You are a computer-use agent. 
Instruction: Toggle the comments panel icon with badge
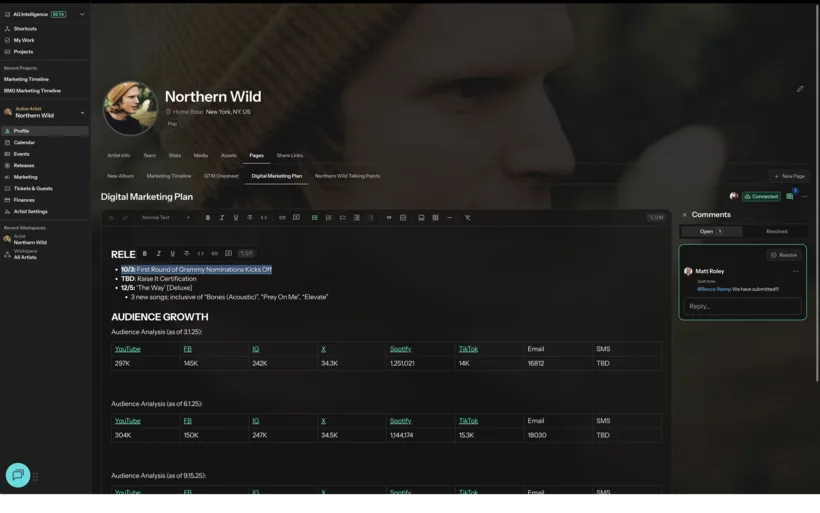pos(790,197)
